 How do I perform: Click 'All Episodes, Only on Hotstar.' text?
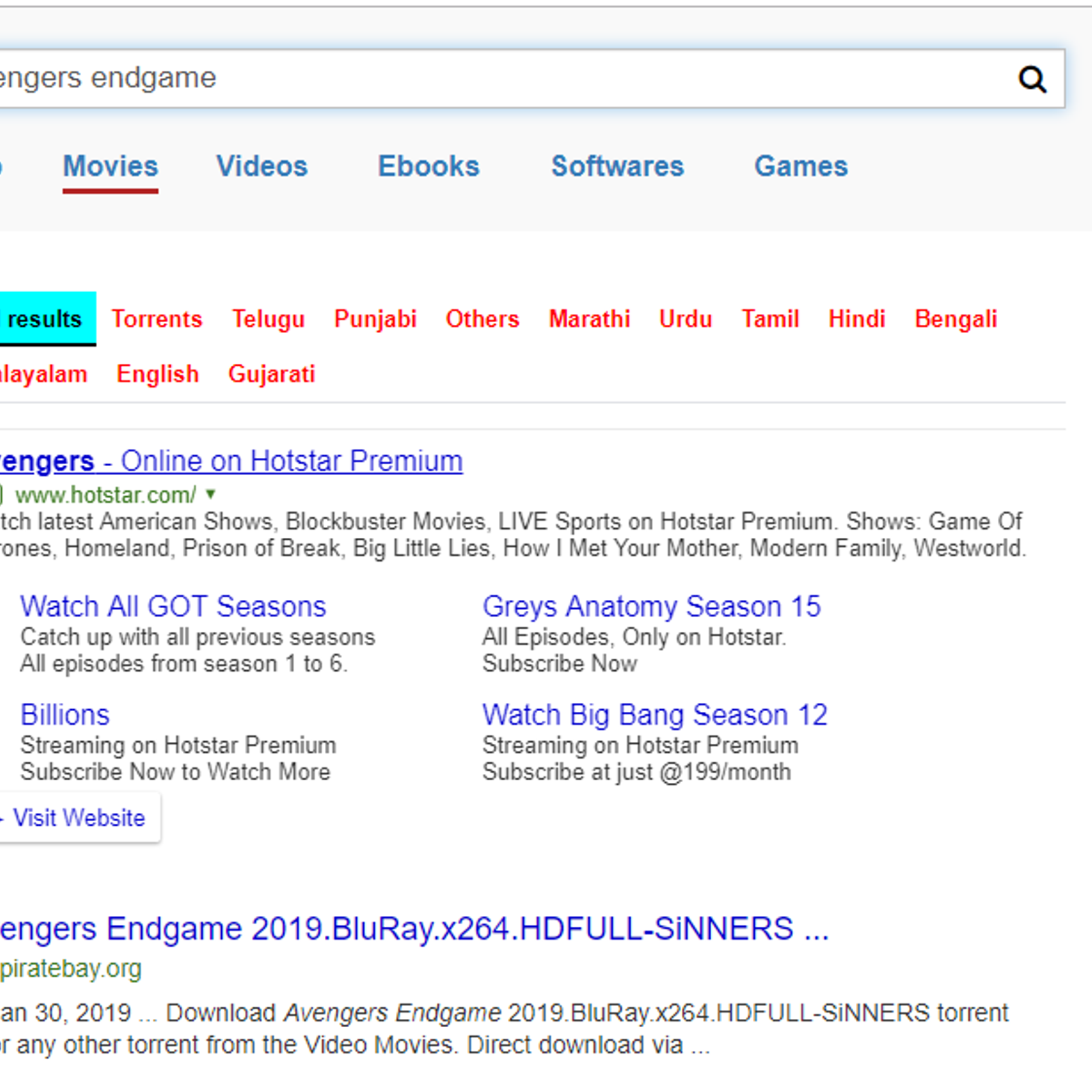click(x=635, y=637)
